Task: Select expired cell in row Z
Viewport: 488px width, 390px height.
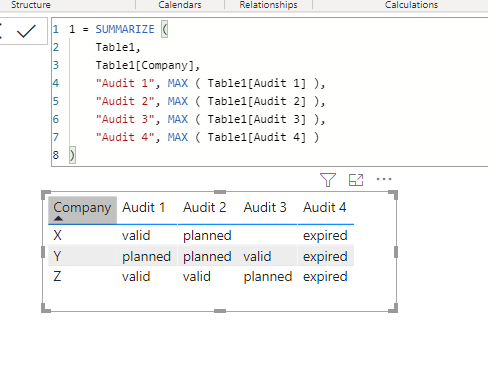Action: click(325, 277)
